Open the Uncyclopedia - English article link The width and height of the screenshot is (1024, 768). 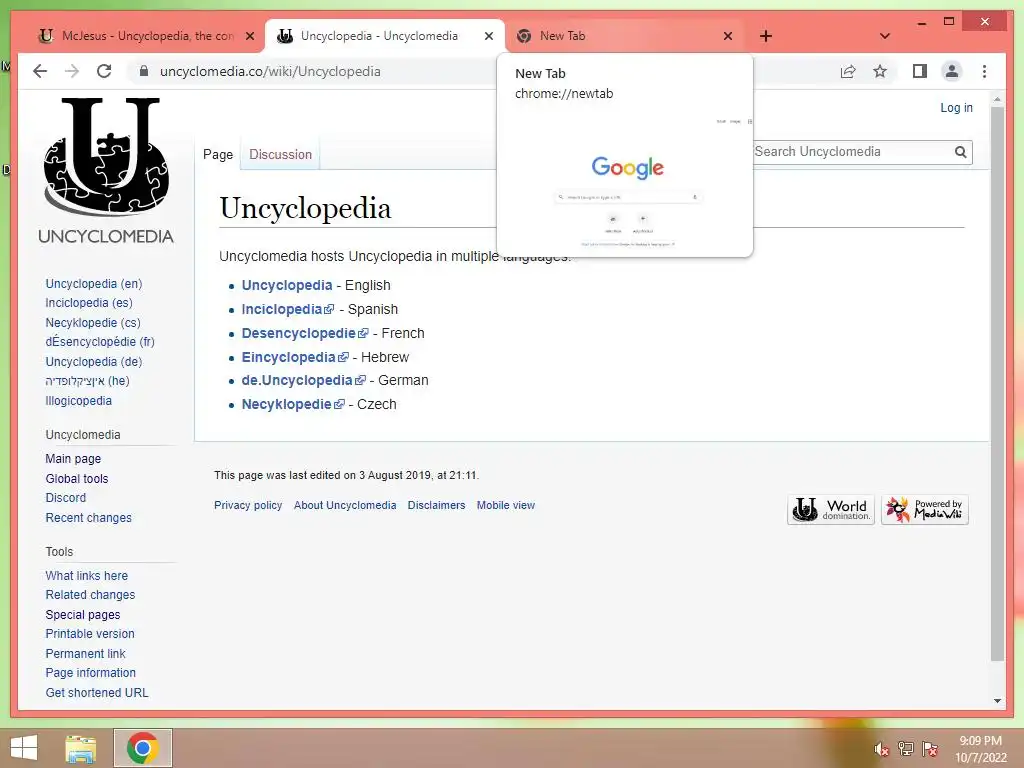(x=287, y=285)
